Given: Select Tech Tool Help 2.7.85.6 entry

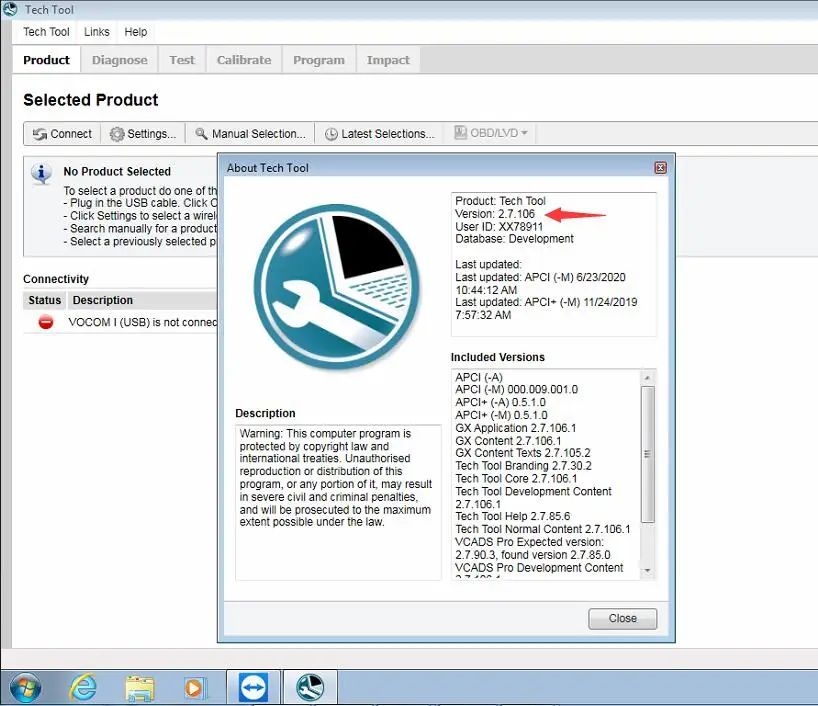Looking at the screenshot, I should [x=512, y=516].
